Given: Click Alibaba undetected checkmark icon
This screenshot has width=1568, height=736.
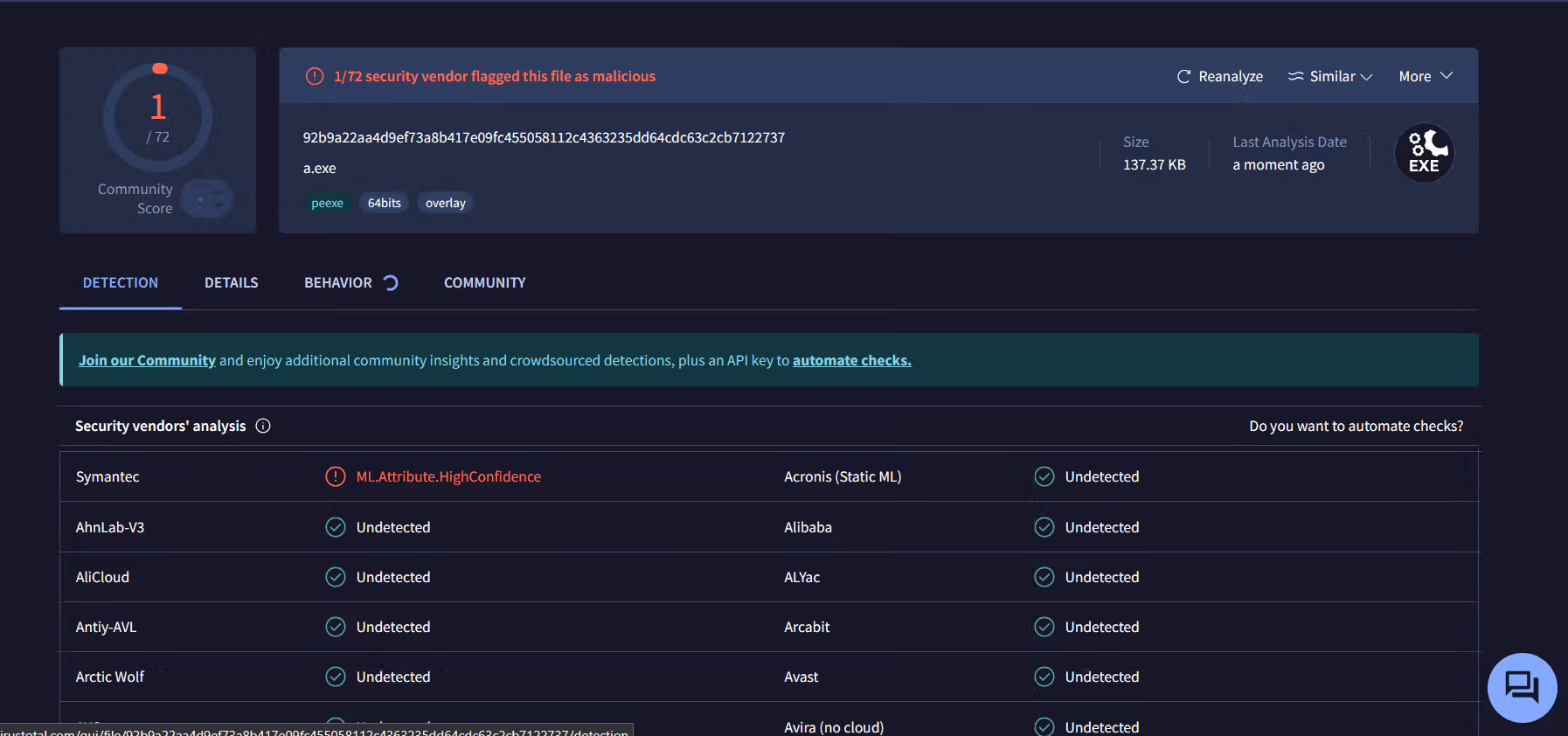Looking at the screenshot, I should point(1044,527).
